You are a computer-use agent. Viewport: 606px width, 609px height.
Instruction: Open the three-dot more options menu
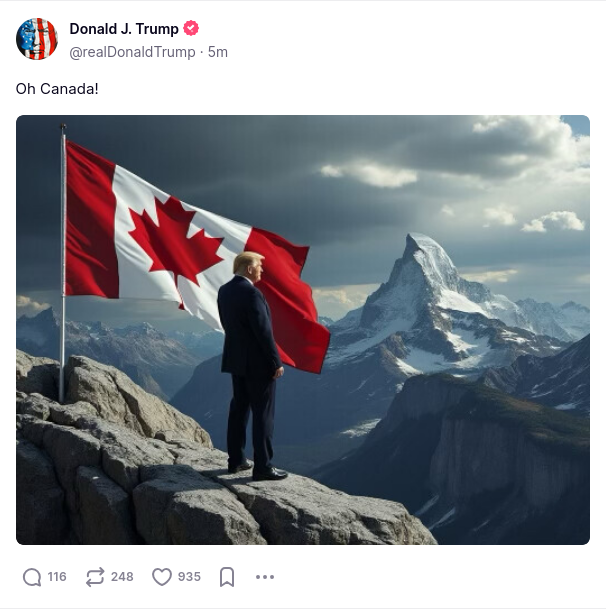point(265,577)
